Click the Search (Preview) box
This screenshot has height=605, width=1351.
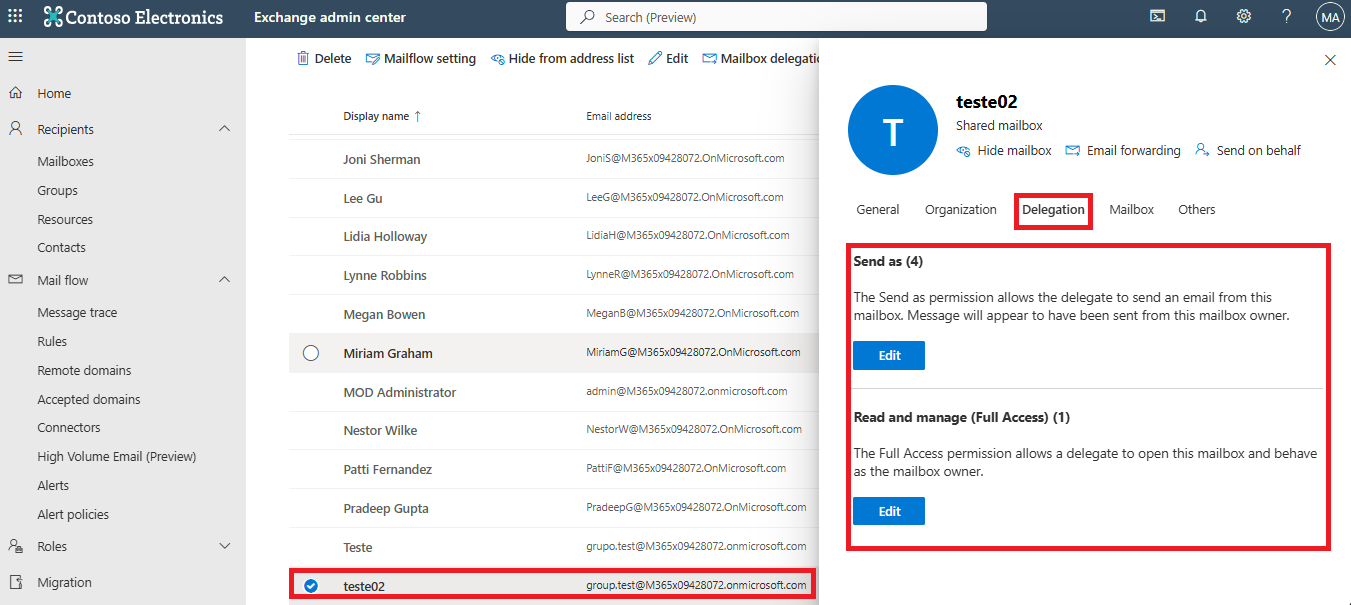pos(776,17)
